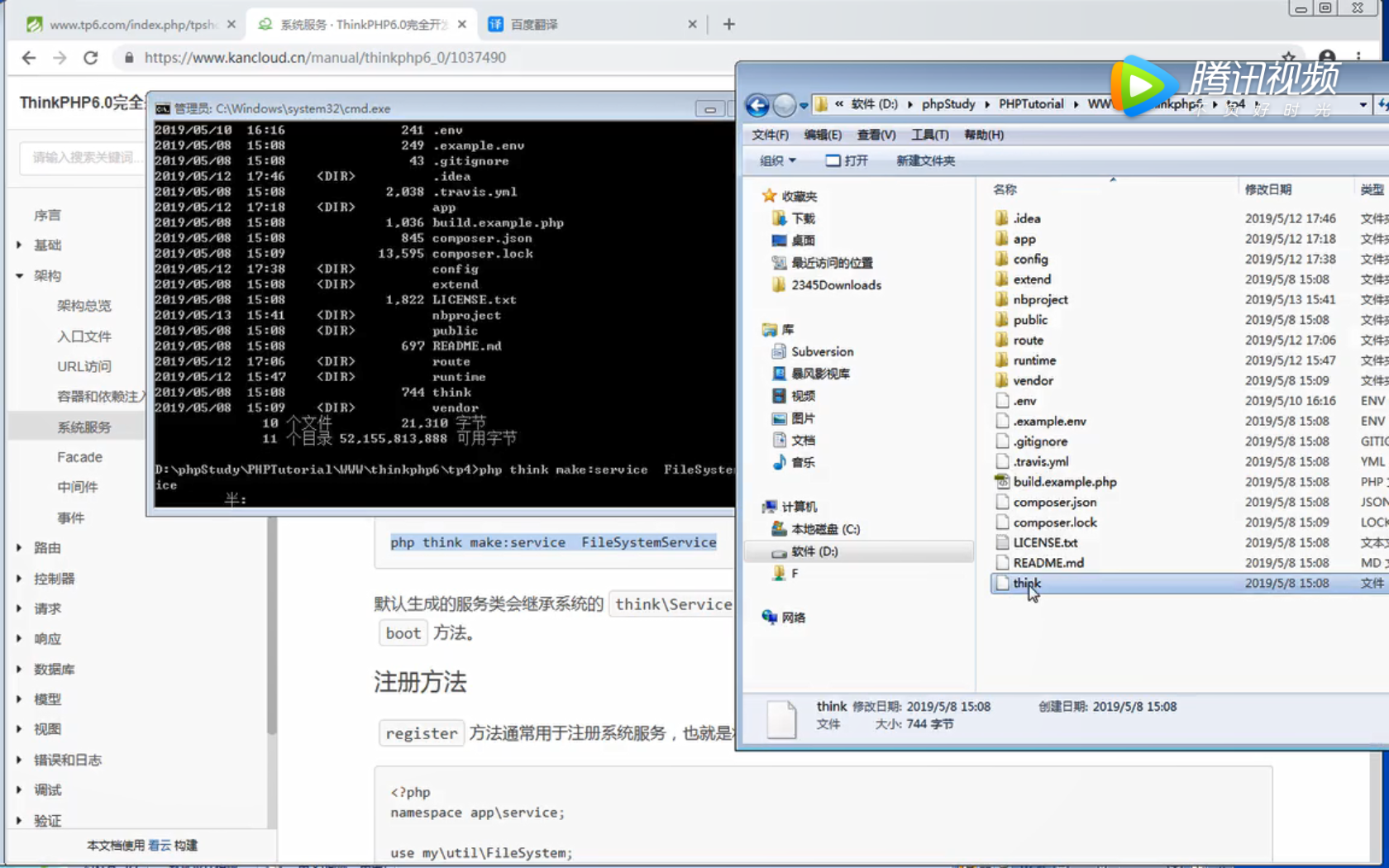Click the 打开 toolbar button
The width and height of the screenshot is (1389, 868).
[847, 160]
